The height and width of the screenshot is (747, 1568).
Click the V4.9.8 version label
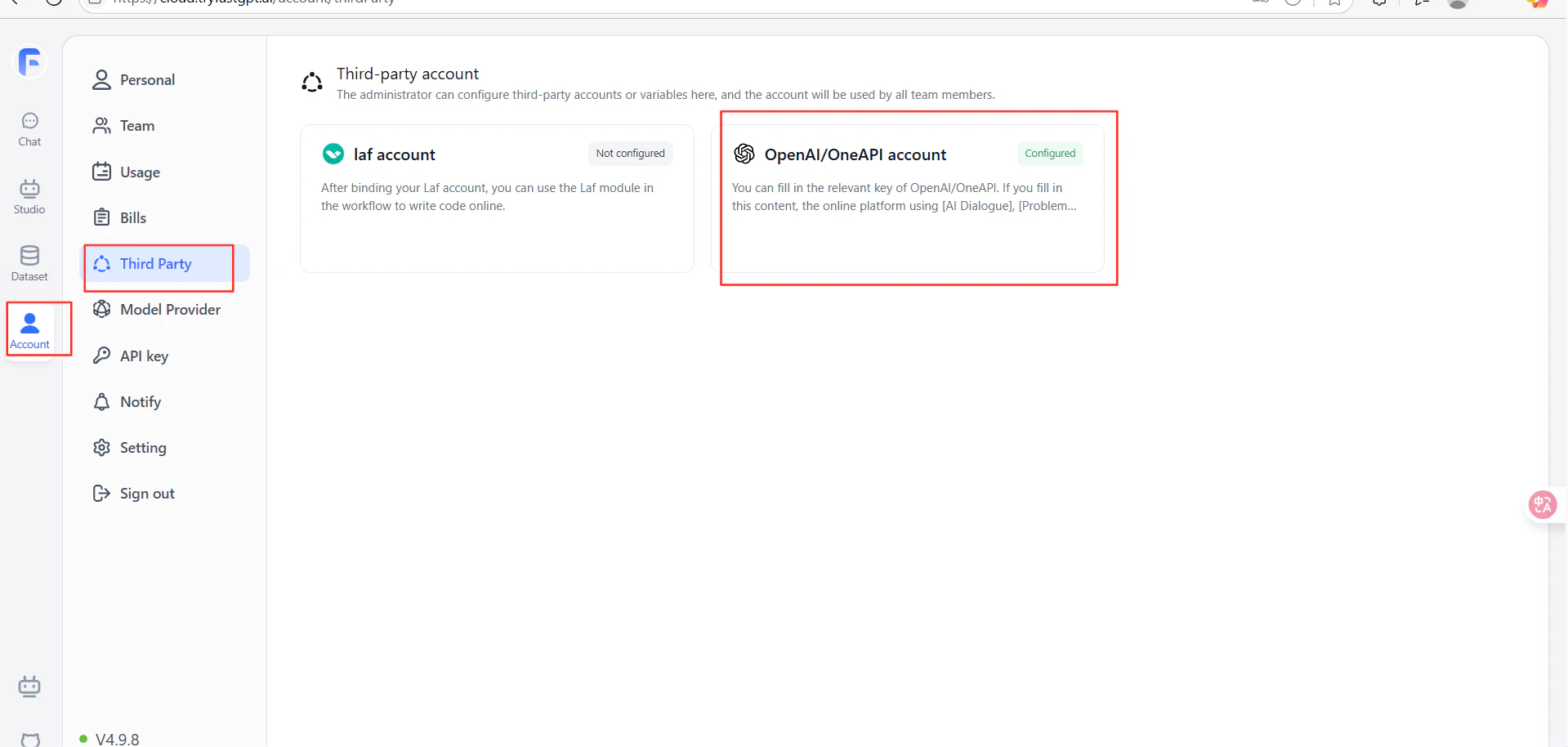coord(117,738)
